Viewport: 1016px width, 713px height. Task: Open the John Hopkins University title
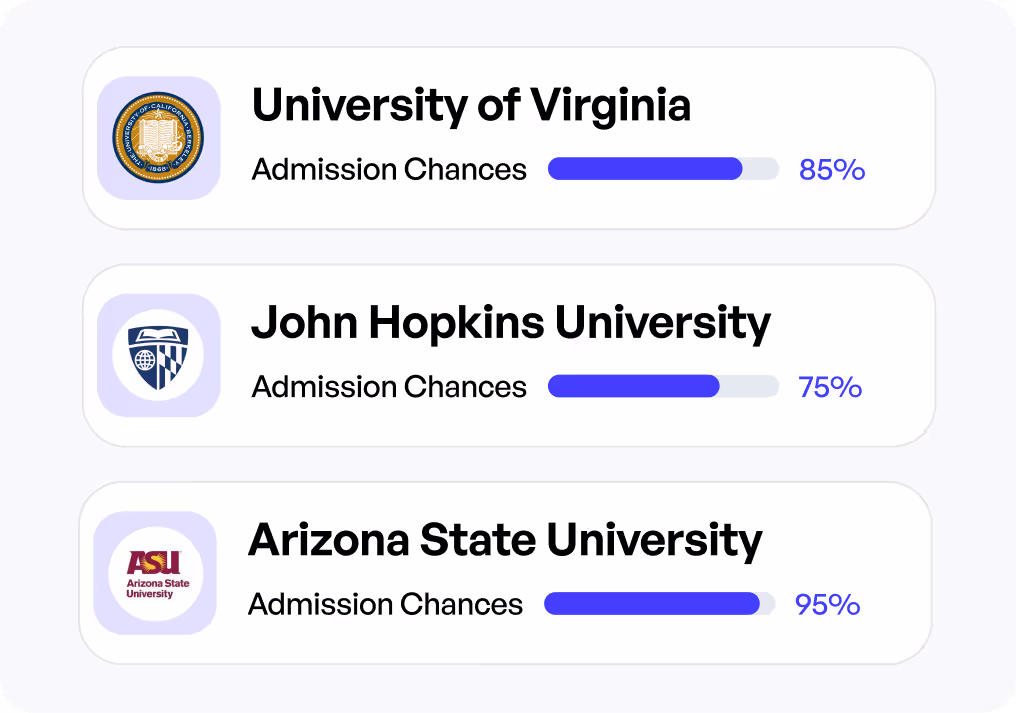click(511, 323)
